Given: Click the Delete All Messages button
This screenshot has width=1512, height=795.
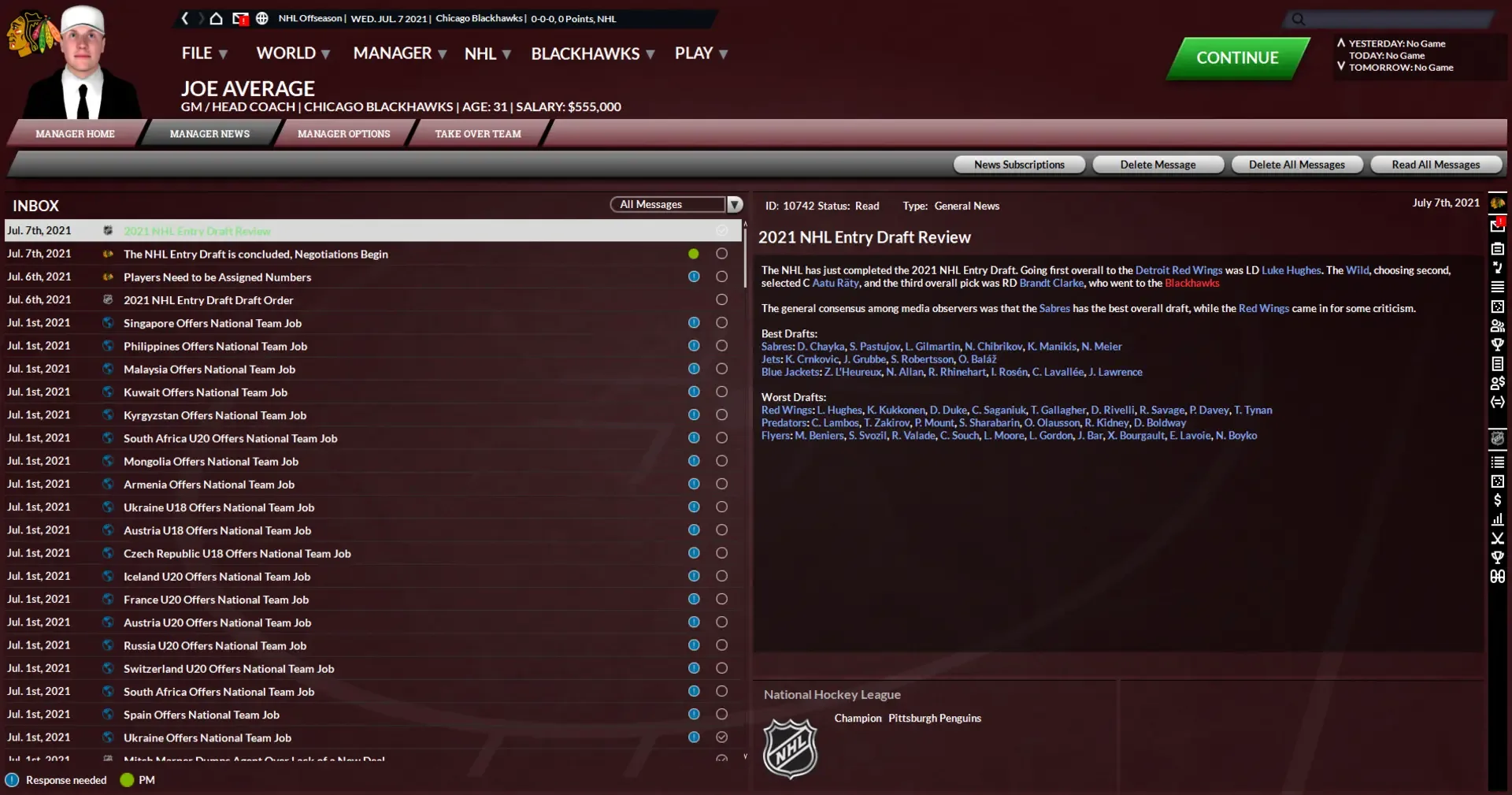Looking at the screenshot, I should 1296,165.
